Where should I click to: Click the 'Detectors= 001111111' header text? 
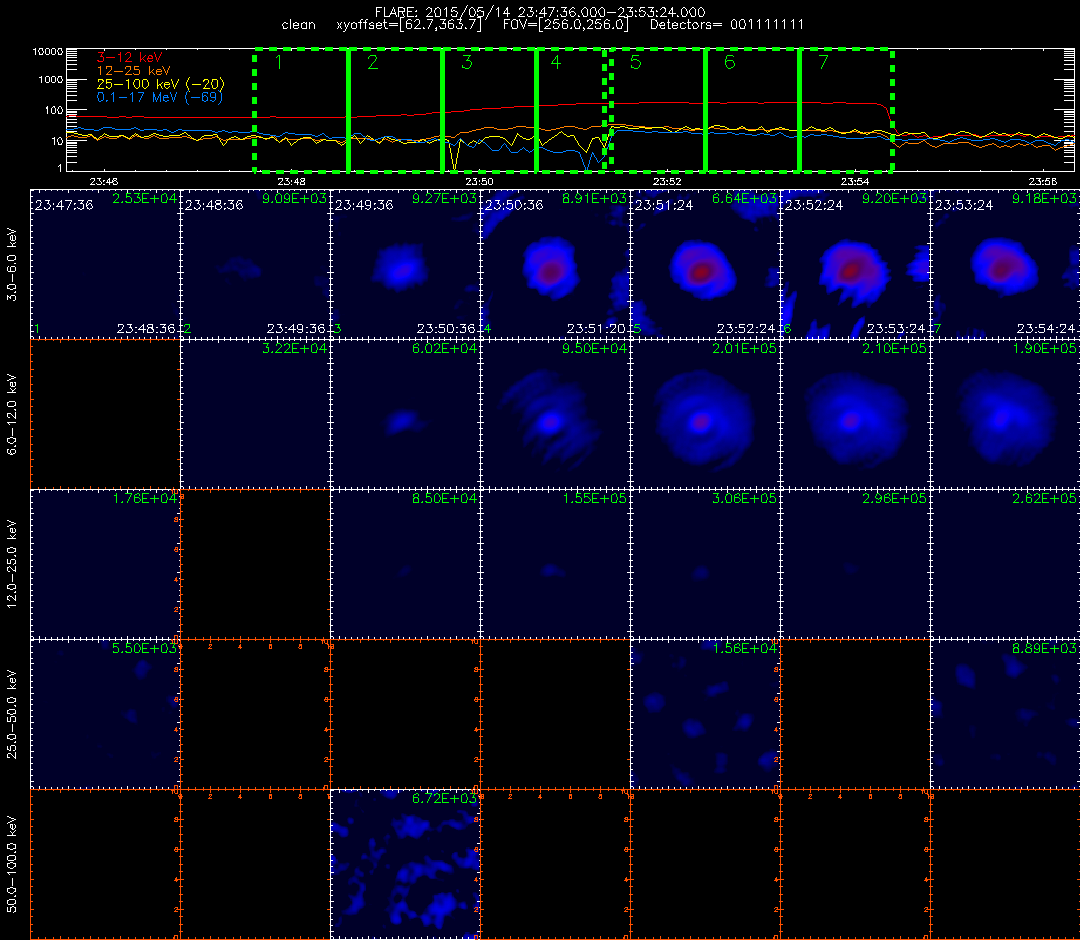pyautogui.click(x=727, y=25)
